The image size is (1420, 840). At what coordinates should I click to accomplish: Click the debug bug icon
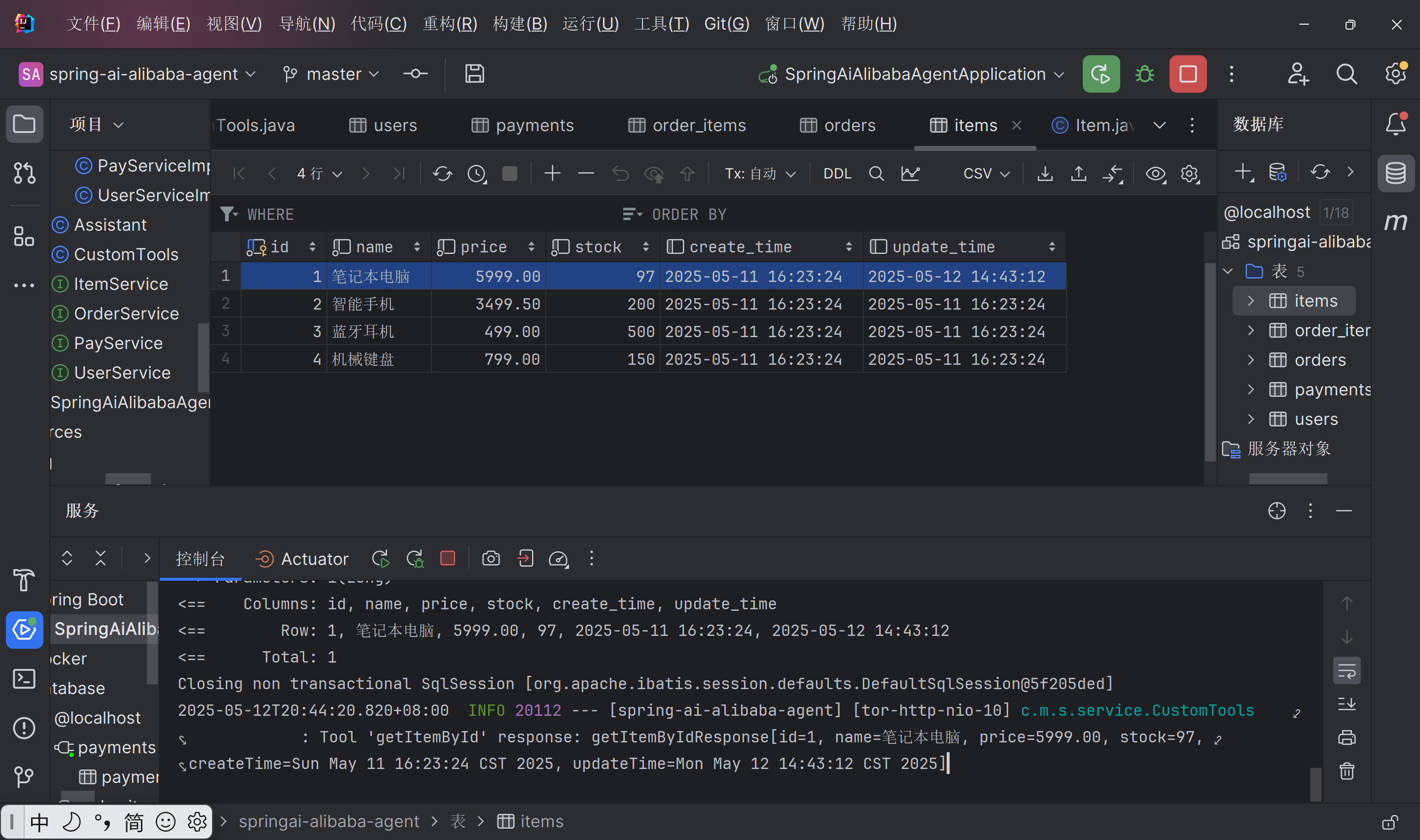point(1144,74)
